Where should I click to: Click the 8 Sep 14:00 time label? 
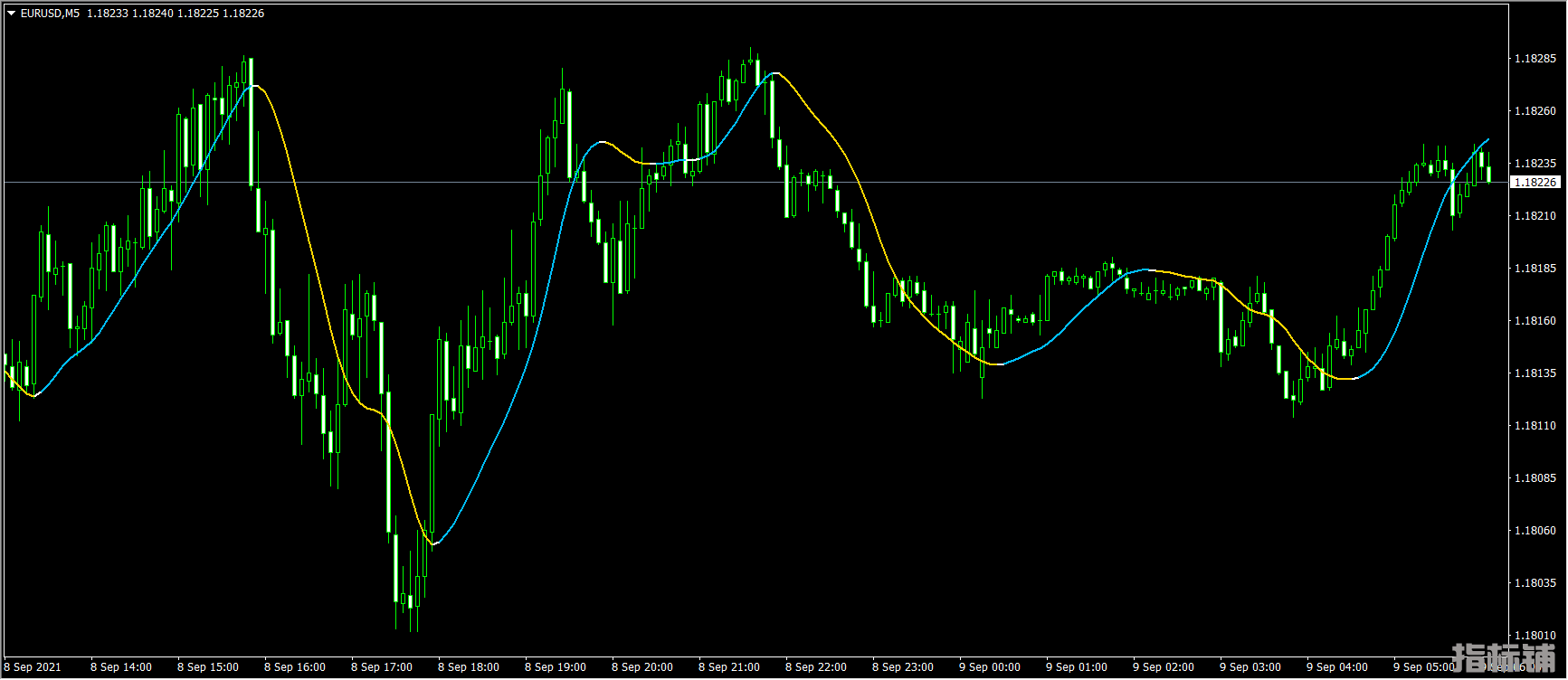[121, 667]
